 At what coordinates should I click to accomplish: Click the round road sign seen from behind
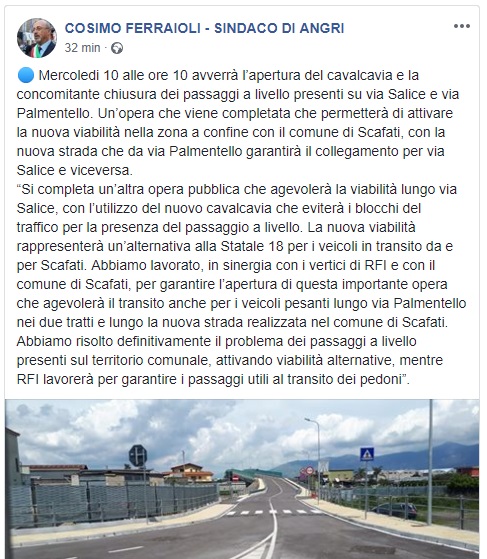[138, 455]
